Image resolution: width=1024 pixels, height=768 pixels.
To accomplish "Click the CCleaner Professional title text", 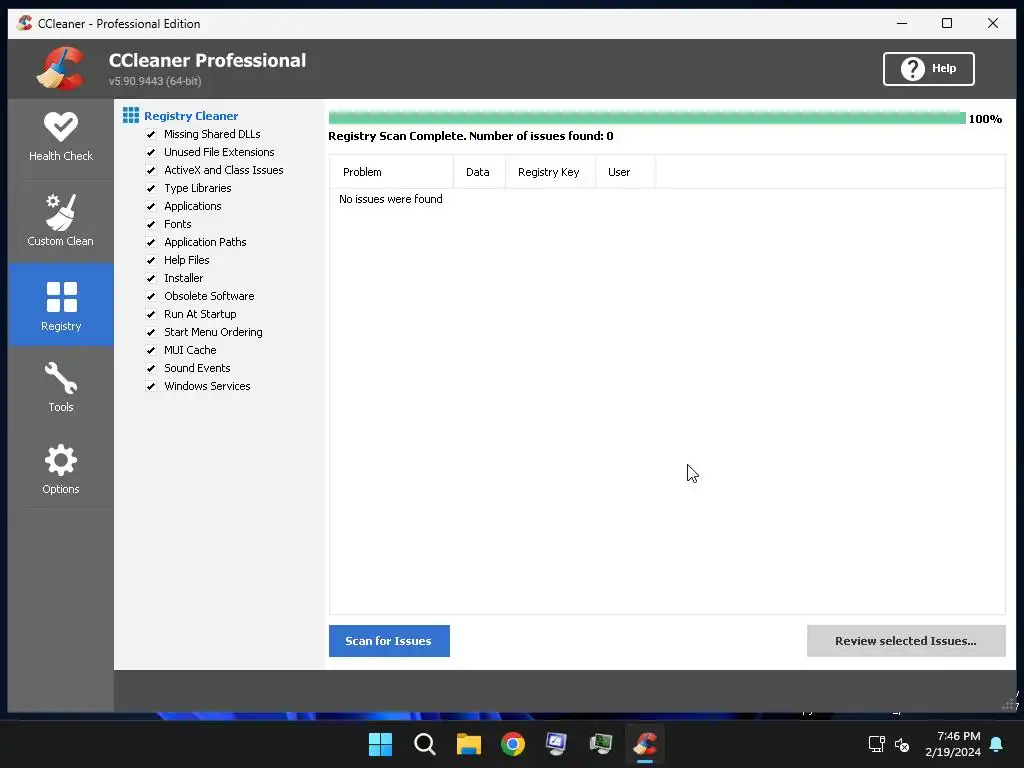I will click(207, 60).
